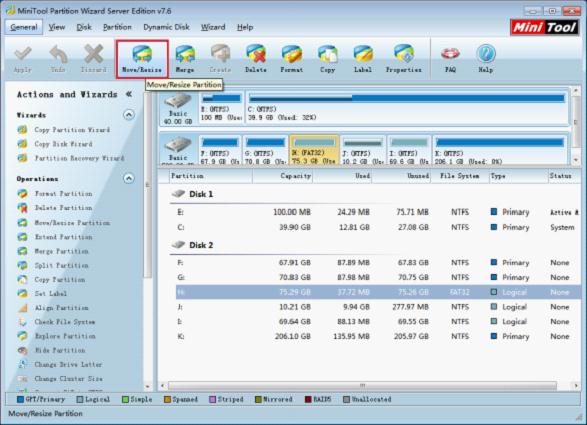
Task: Sort by the Partition column header
Action: (210, 176)
